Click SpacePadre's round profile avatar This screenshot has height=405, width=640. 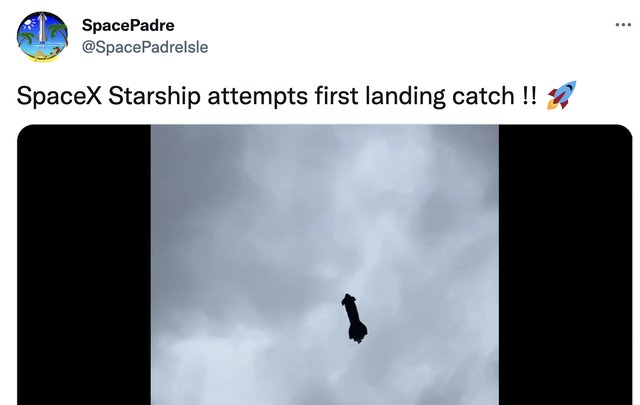point(43,38)
